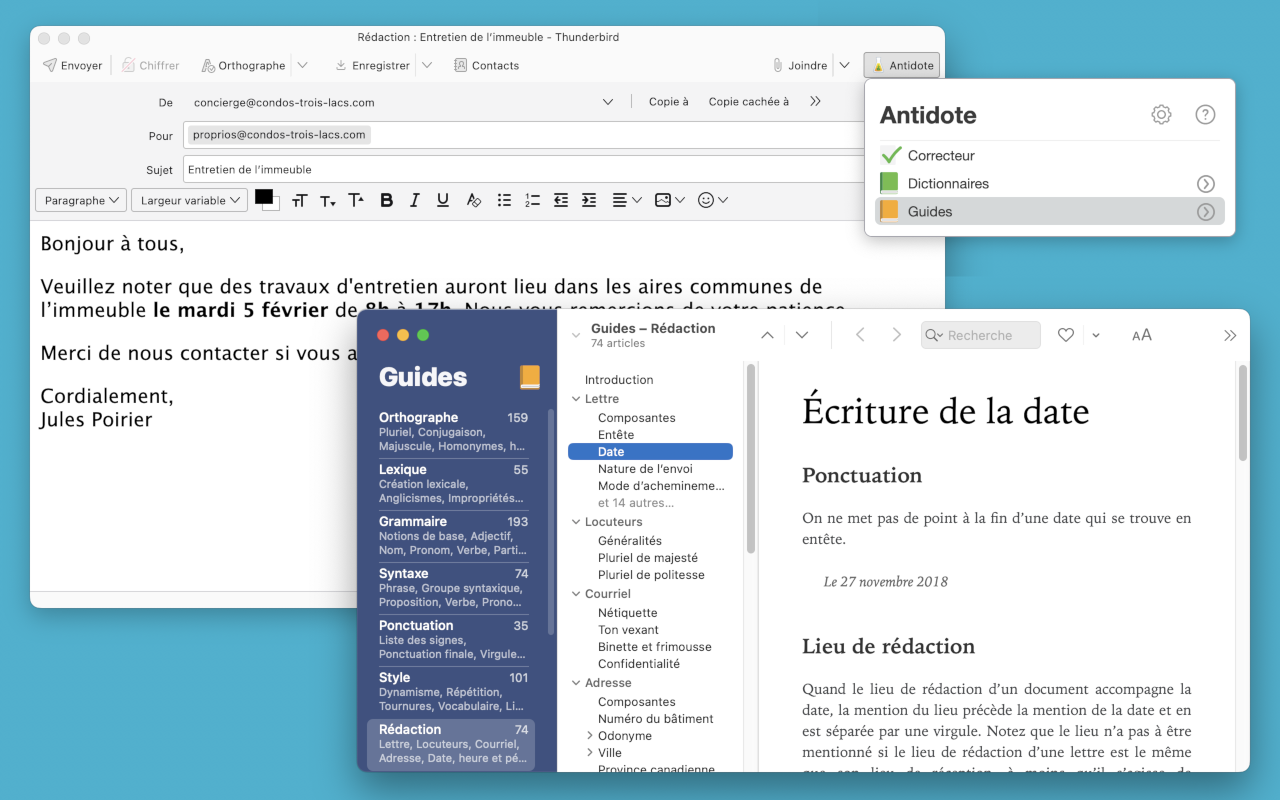Click the Antidote toolbar button
The height and width of the screenshot is (800, 1280).
tap(902, 66)
